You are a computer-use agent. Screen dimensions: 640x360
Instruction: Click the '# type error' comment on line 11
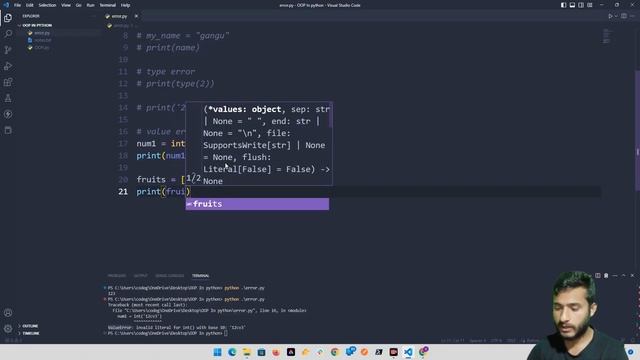[x=166, y=72]
